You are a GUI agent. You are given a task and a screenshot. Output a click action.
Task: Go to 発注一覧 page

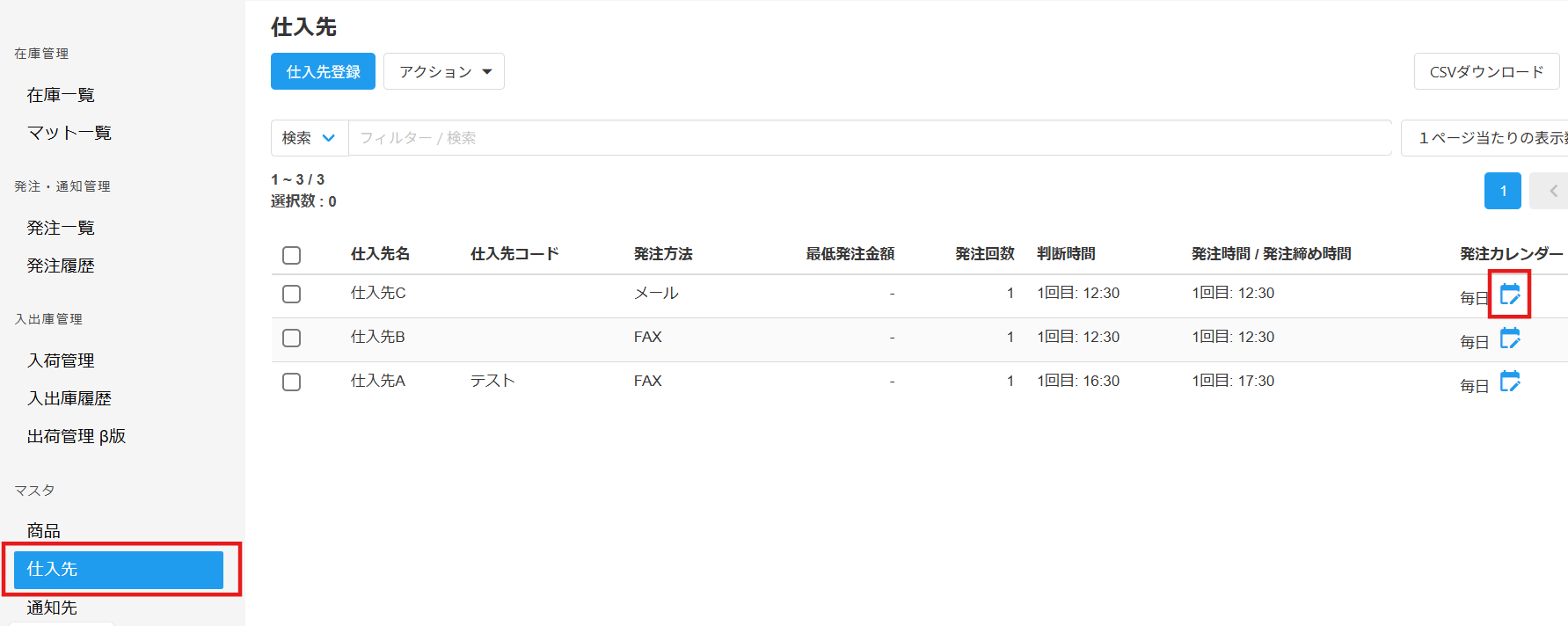(x=61, y=228)
